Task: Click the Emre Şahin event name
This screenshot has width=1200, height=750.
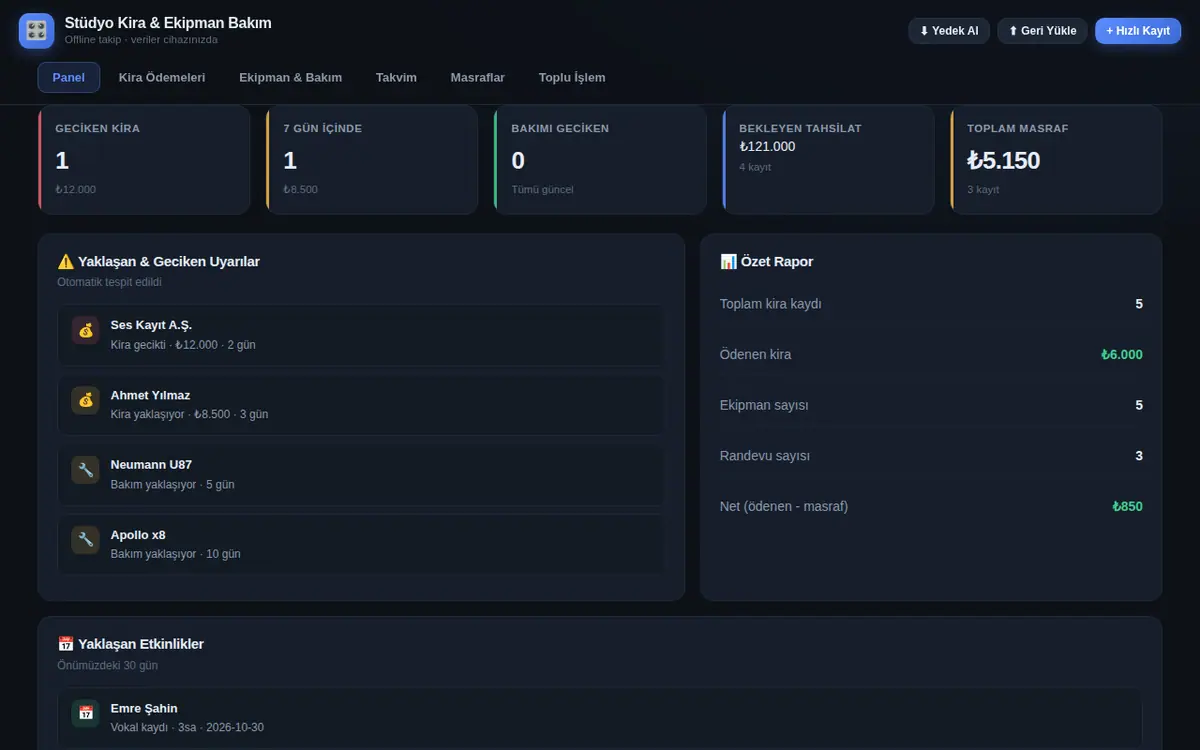Action: point(144,708)
